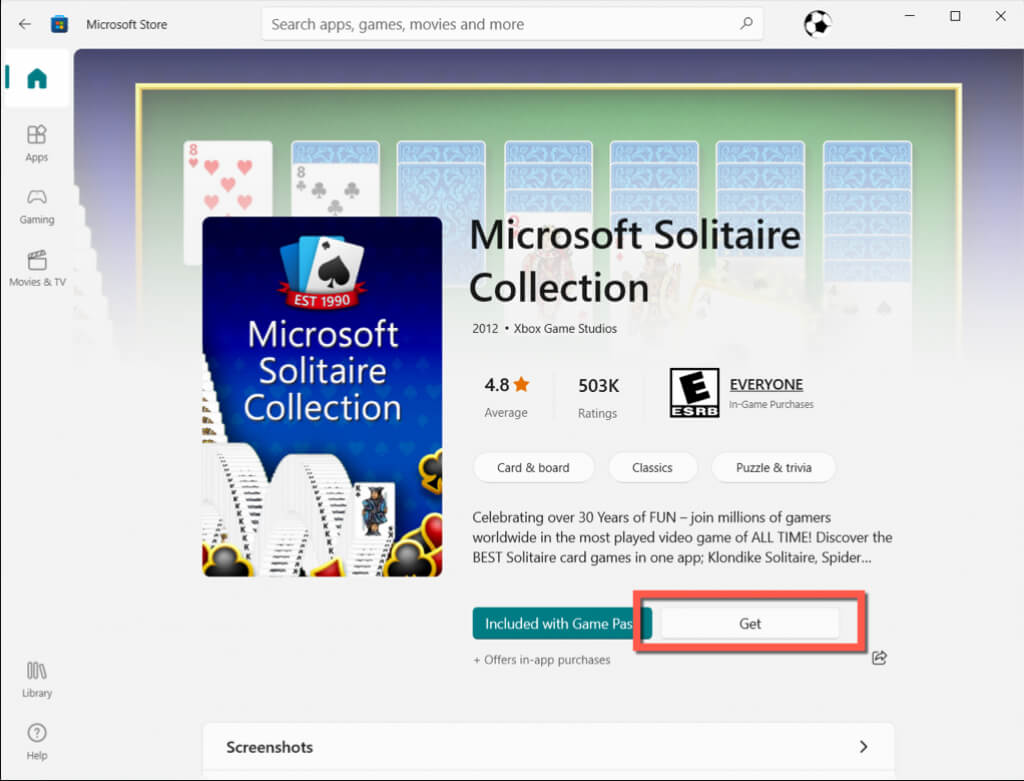Screen dimensions: 1024x781
Task: Click the 503K ratings count
Action: pyautogui.click(x=598, y=385)
